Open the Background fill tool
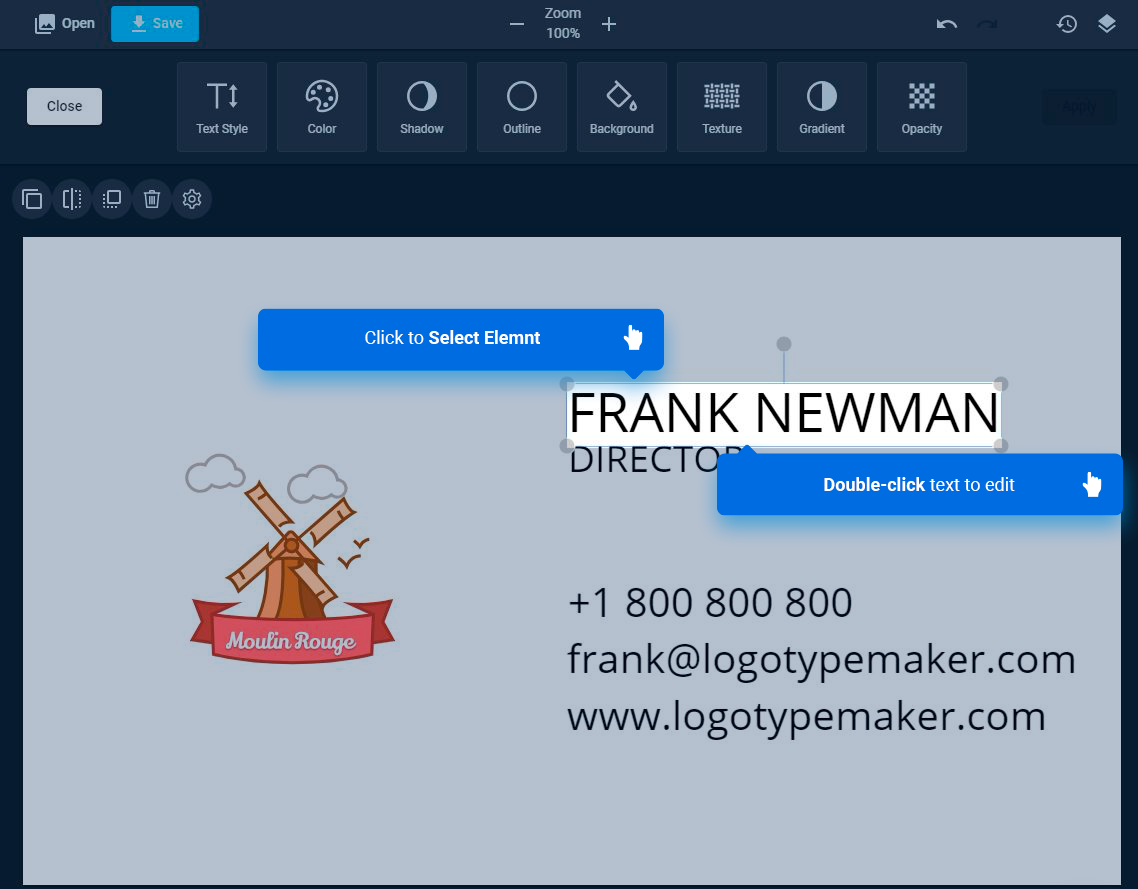 point(622,107)
